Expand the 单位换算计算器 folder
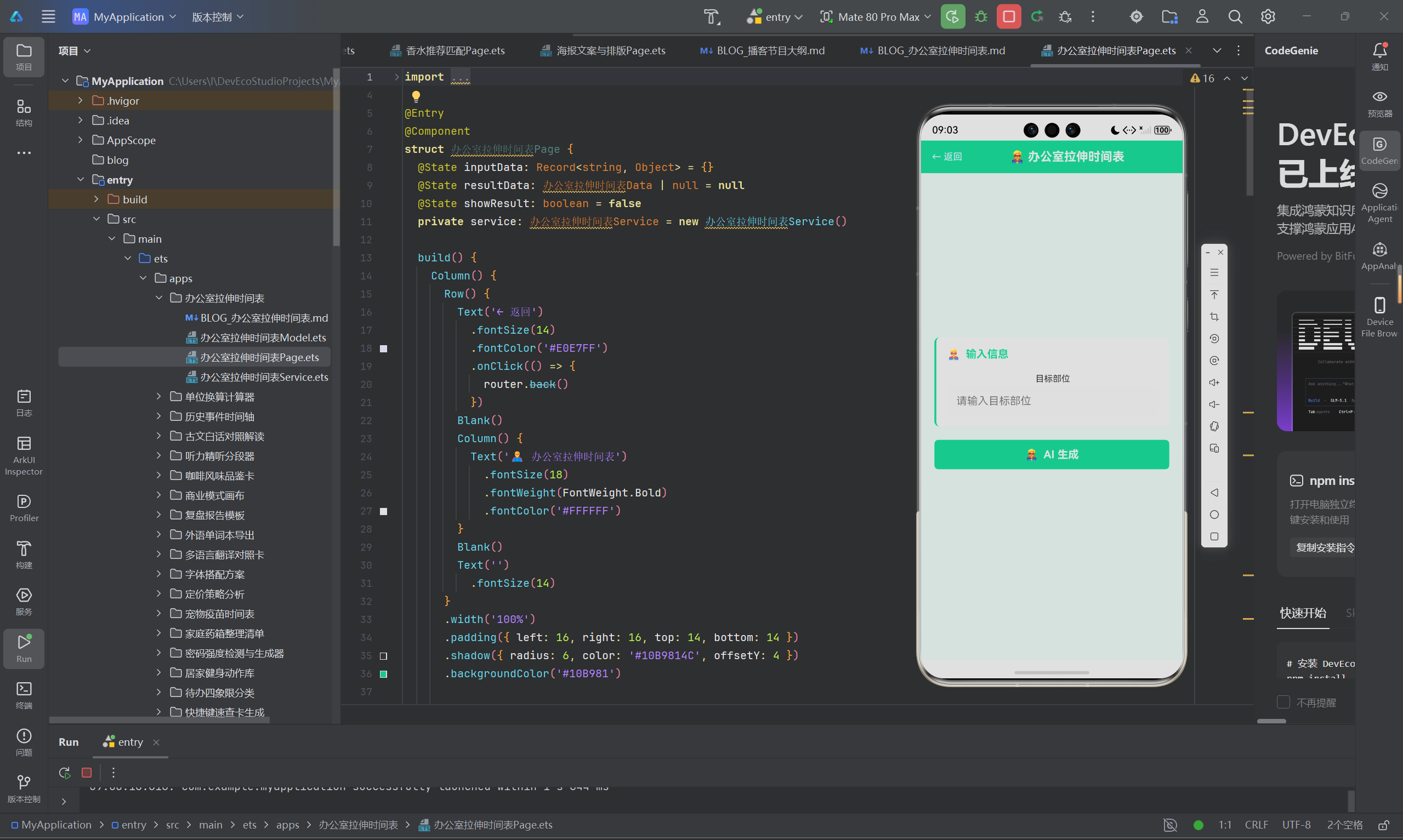1403x840 pixels. (x=159, y=396)
